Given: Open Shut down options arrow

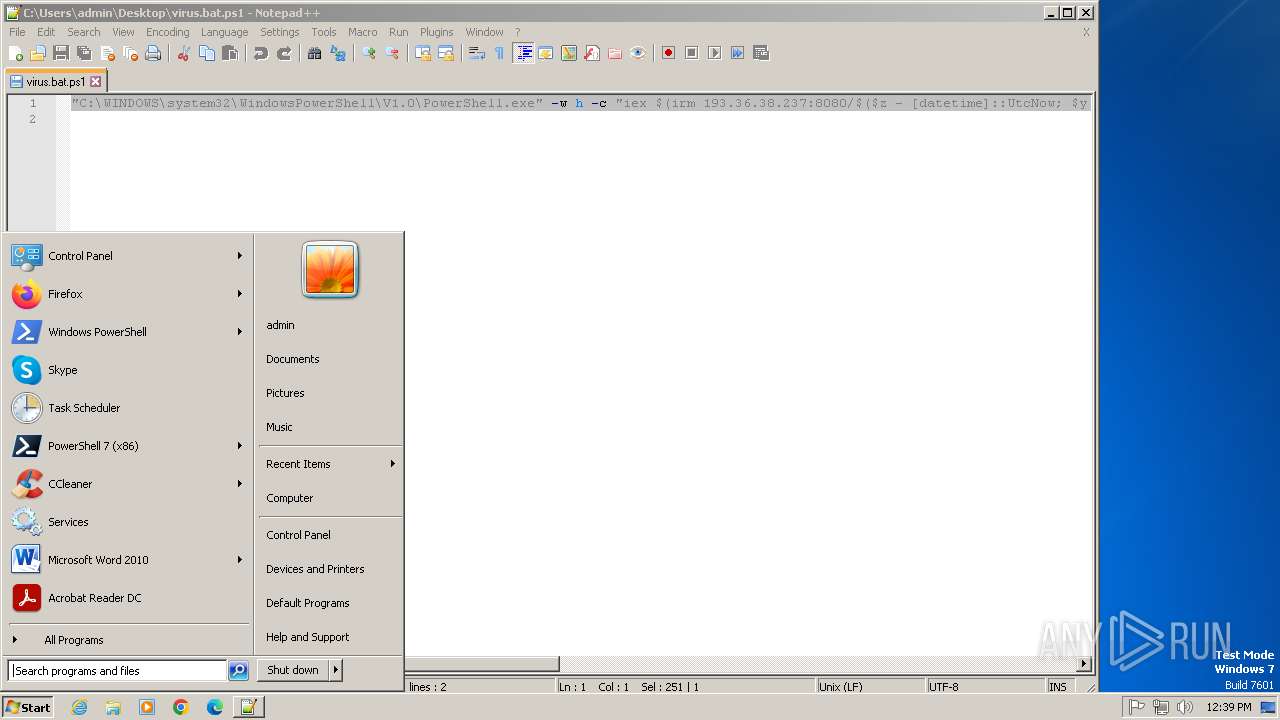Looking at the screenshot, I should [336, 670].
